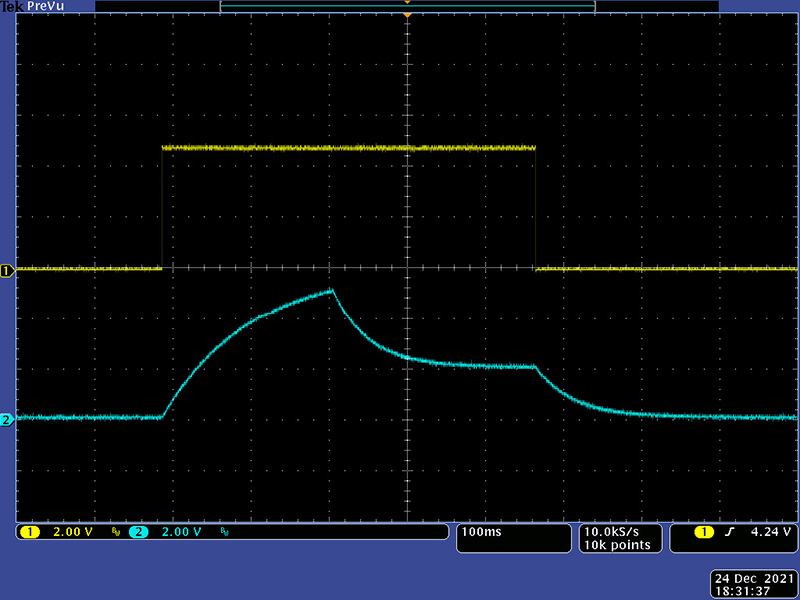Click the channel 1 yellow badge
Screen dimensions: 800x600
[30, 532]
